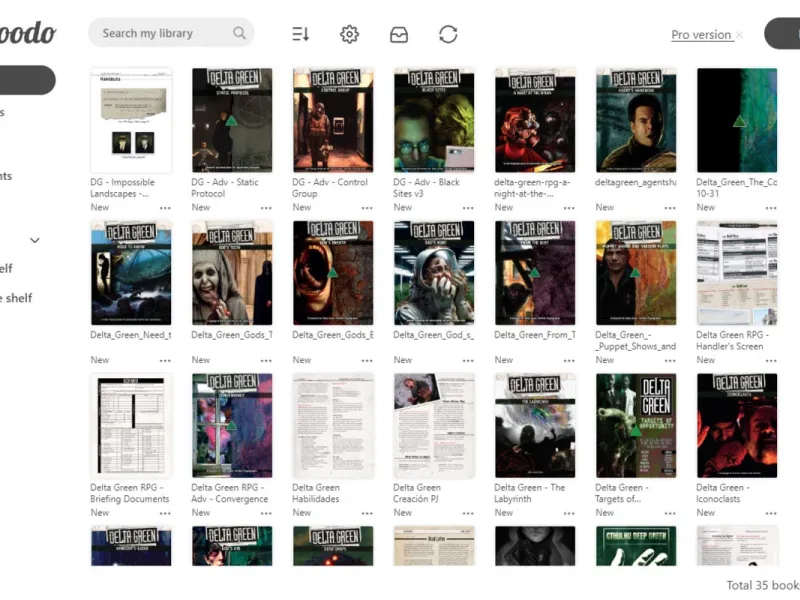Open the Iconoclasts book cover

pyautogui.click(x=737, y=426)
